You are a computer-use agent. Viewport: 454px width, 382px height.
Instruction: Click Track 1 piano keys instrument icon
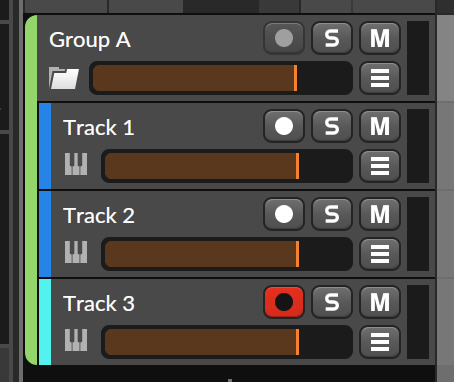click(76, 164)
